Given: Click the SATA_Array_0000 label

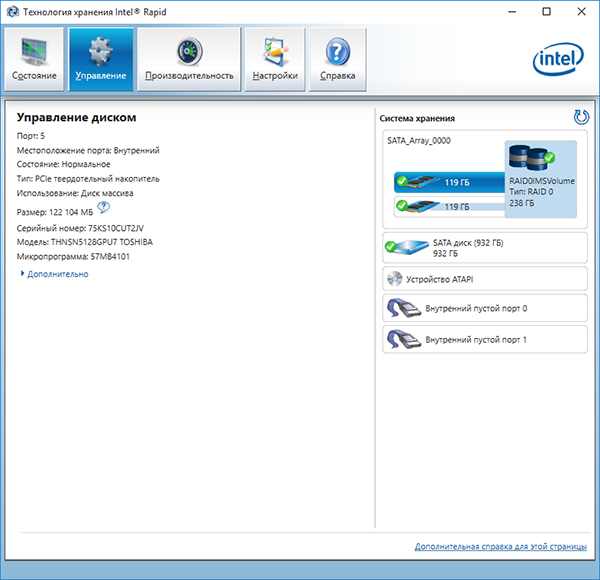Looking at the screenshot, I should click(x=419, y=140).
